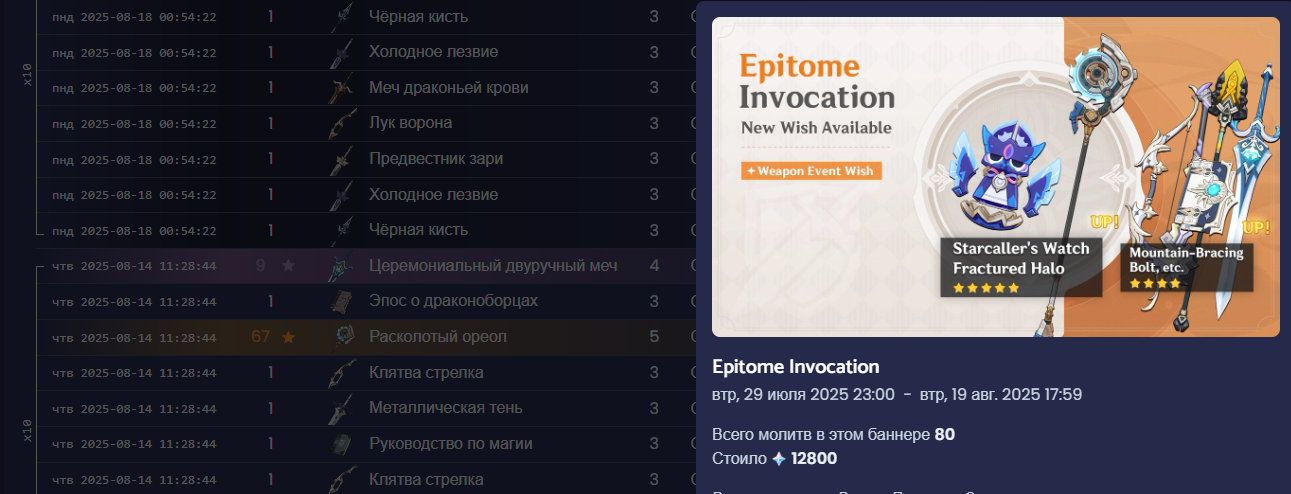The image size is (1291, 494).
Task: Click the Epitome Invocation title below the image
Action: (x=796, y=367)
